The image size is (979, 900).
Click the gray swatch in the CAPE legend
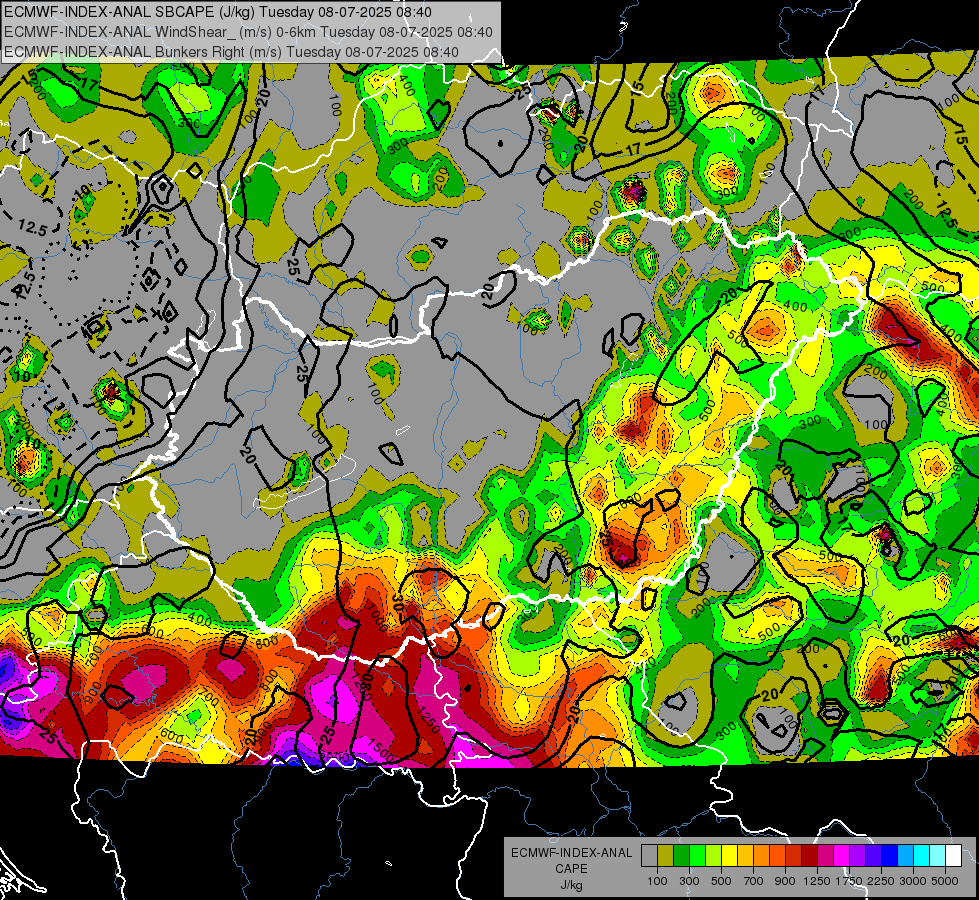649,856
